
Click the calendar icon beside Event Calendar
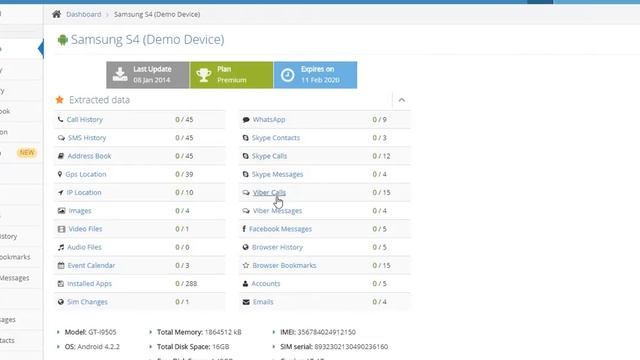tap(61, 265)
